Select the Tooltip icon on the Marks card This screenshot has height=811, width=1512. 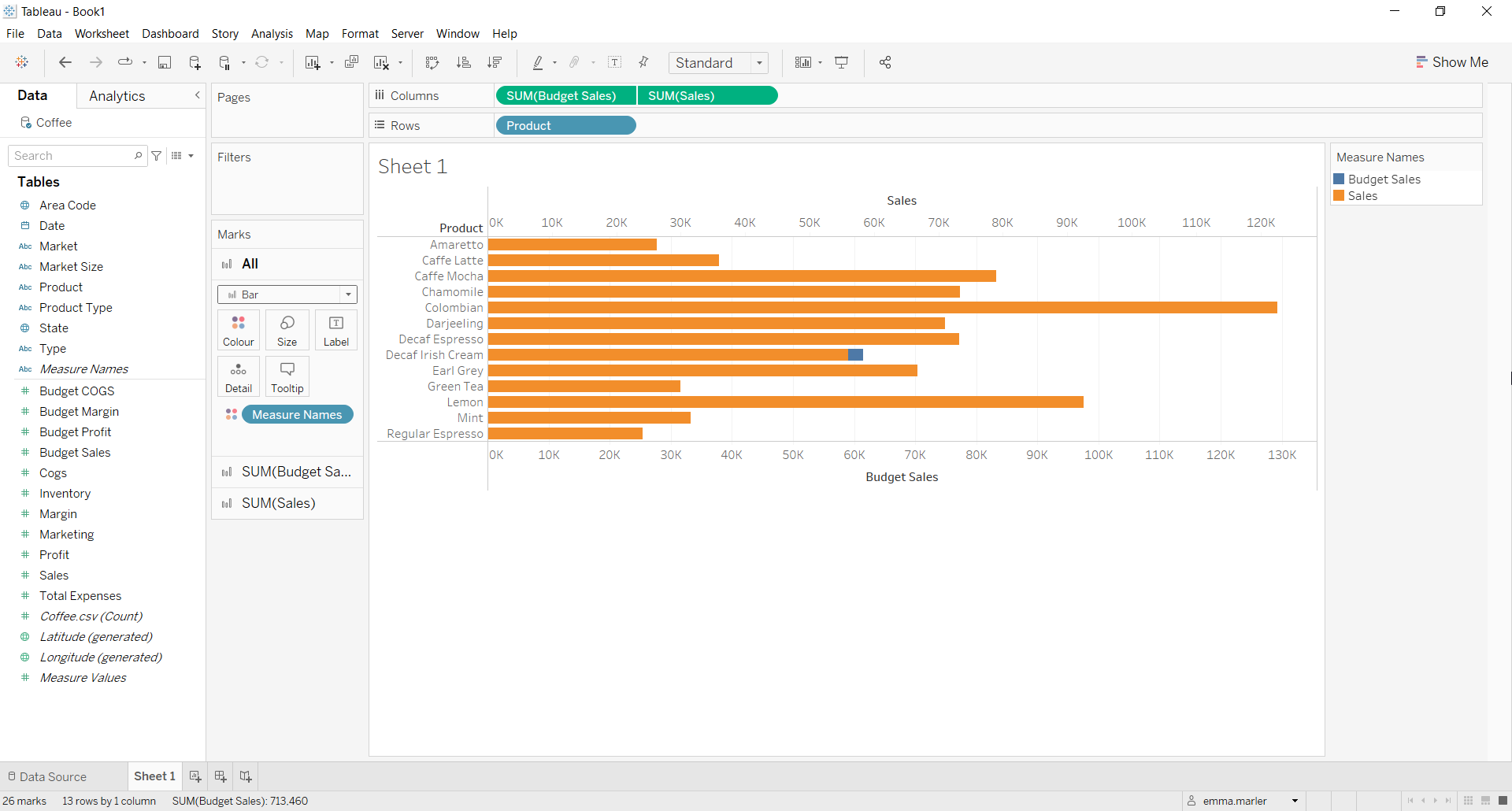pyautogui.click(x=287, y=376)
